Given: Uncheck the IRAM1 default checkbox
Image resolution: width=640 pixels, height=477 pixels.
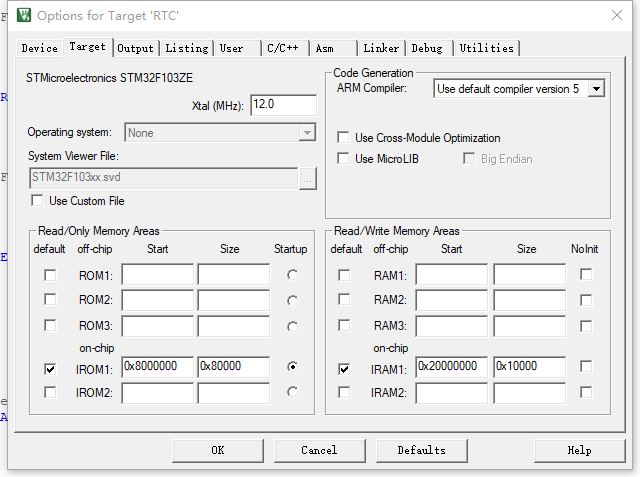Looking at the screenshot, I should point(344,369).
